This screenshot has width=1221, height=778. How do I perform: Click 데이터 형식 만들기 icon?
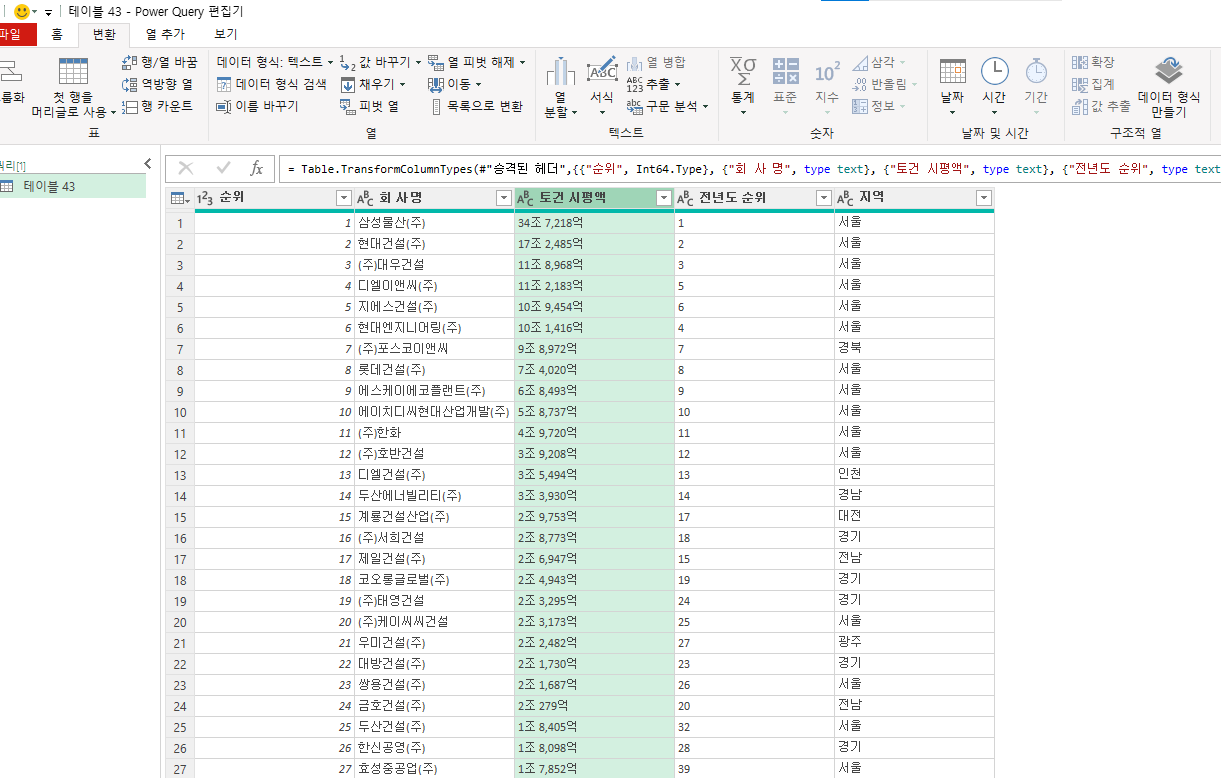point(1168,70)
